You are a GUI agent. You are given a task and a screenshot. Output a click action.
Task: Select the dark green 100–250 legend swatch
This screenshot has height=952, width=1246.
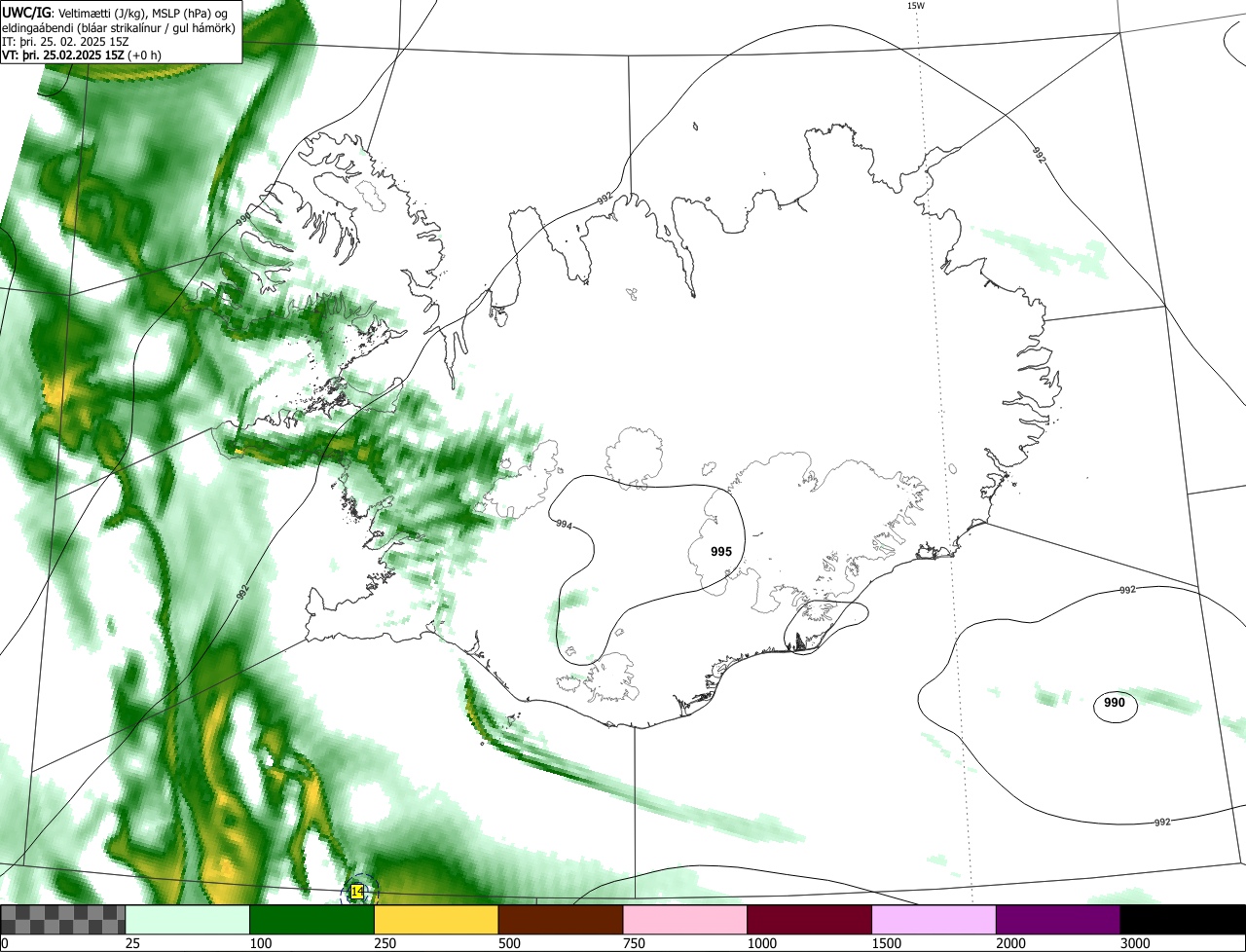tap(312, 919)
